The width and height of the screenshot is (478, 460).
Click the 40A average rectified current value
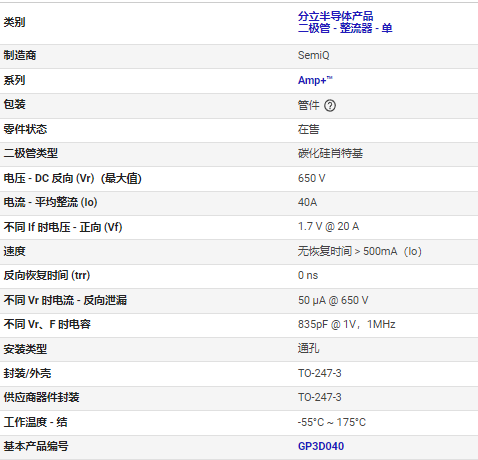pos(307,202)
